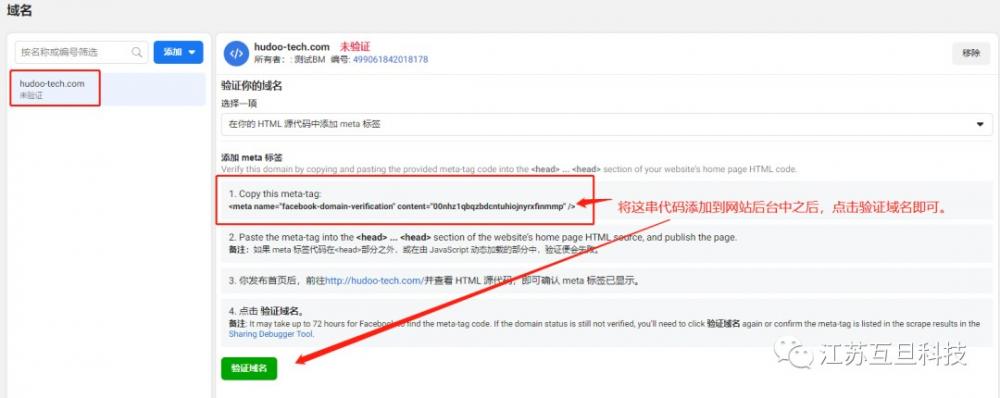
Task: Click the 所有者 测试BM owner text
Action: pos(290,59)
